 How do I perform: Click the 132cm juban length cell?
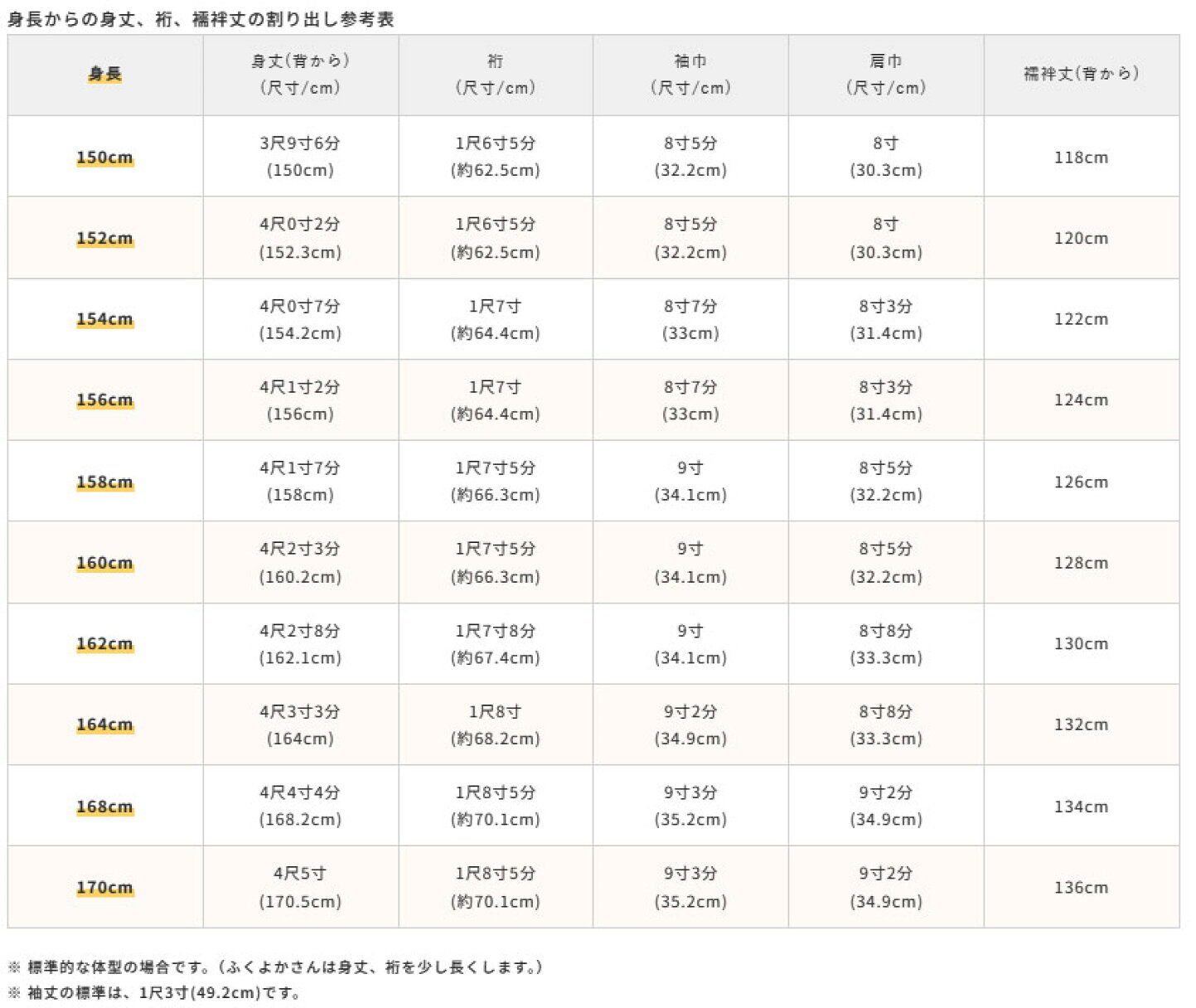pyautogui.click(x=1082, y=724)
